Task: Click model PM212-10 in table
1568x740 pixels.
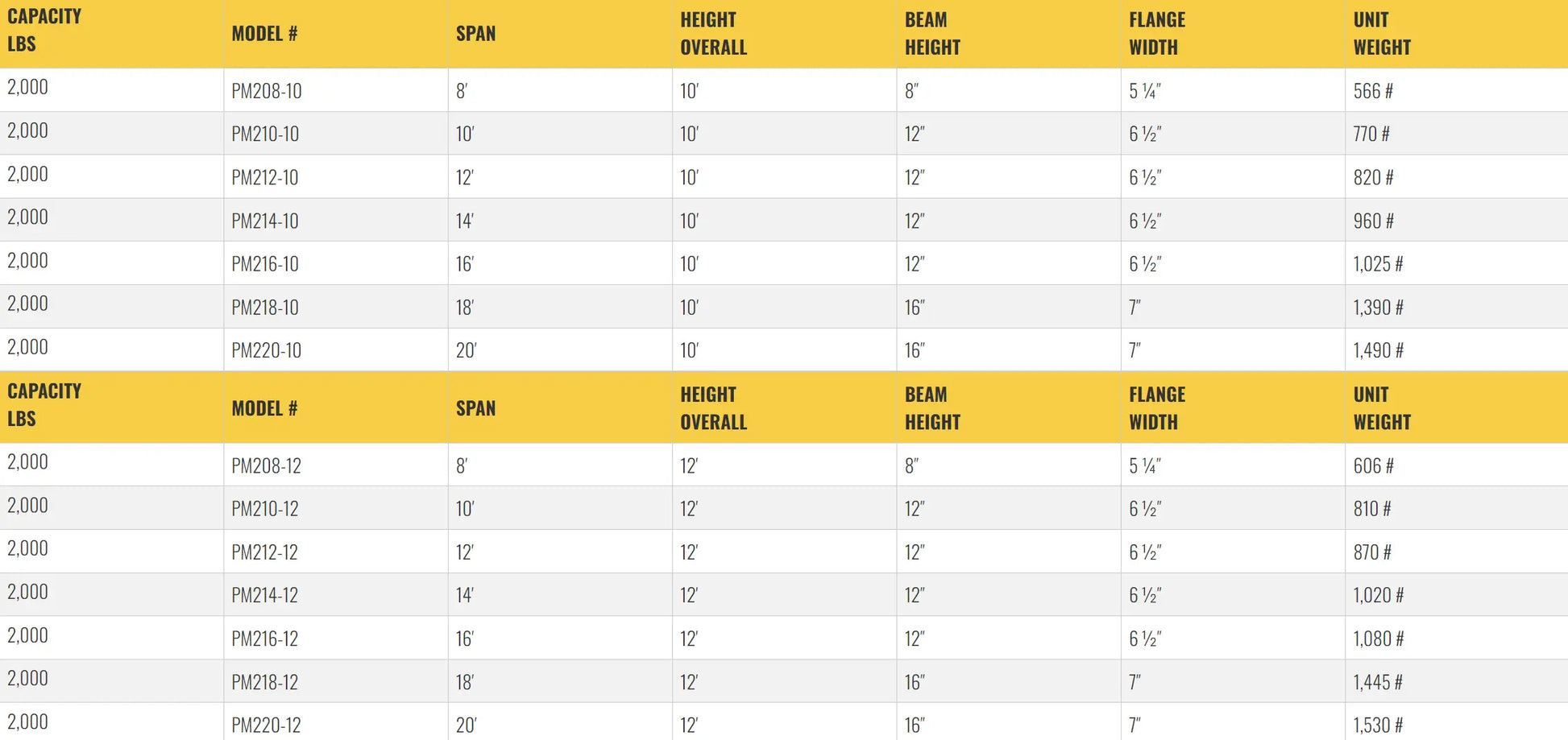Action: (x=265, y=177)
